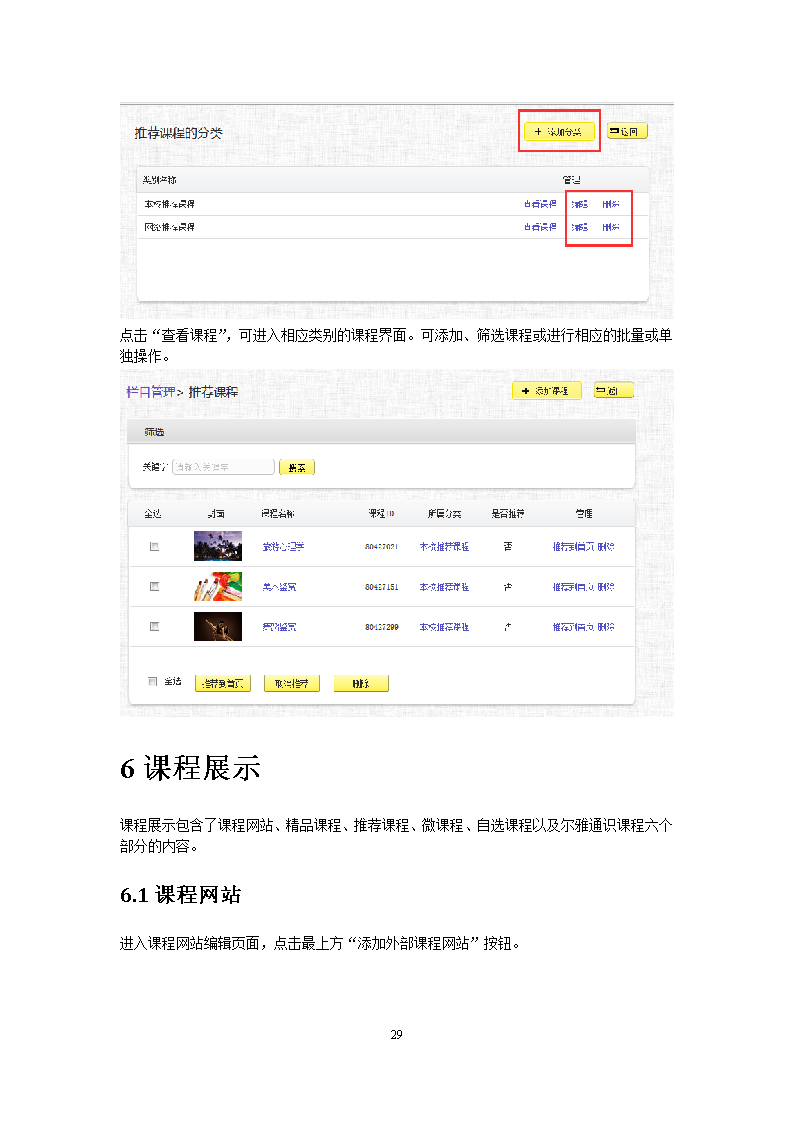Select course ID 80437299 text

pyautogui.click(x=381, y=627)
